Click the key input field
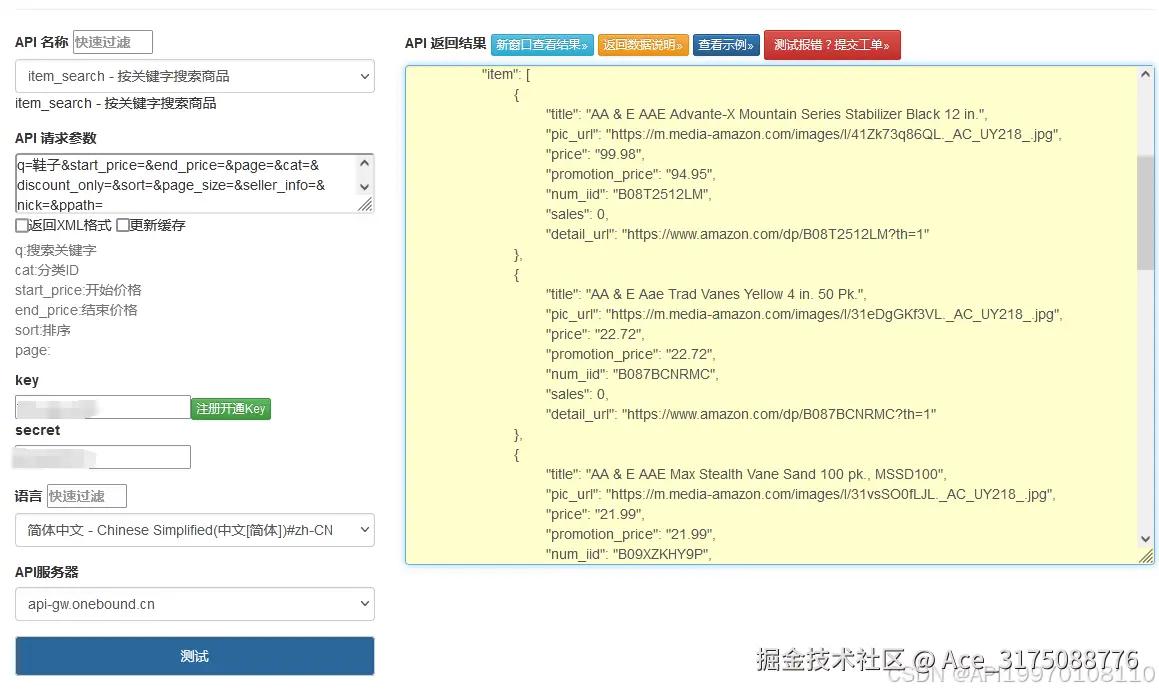Screen dimensions: 1159x694 pyautogui.click(x=103, y=407)
